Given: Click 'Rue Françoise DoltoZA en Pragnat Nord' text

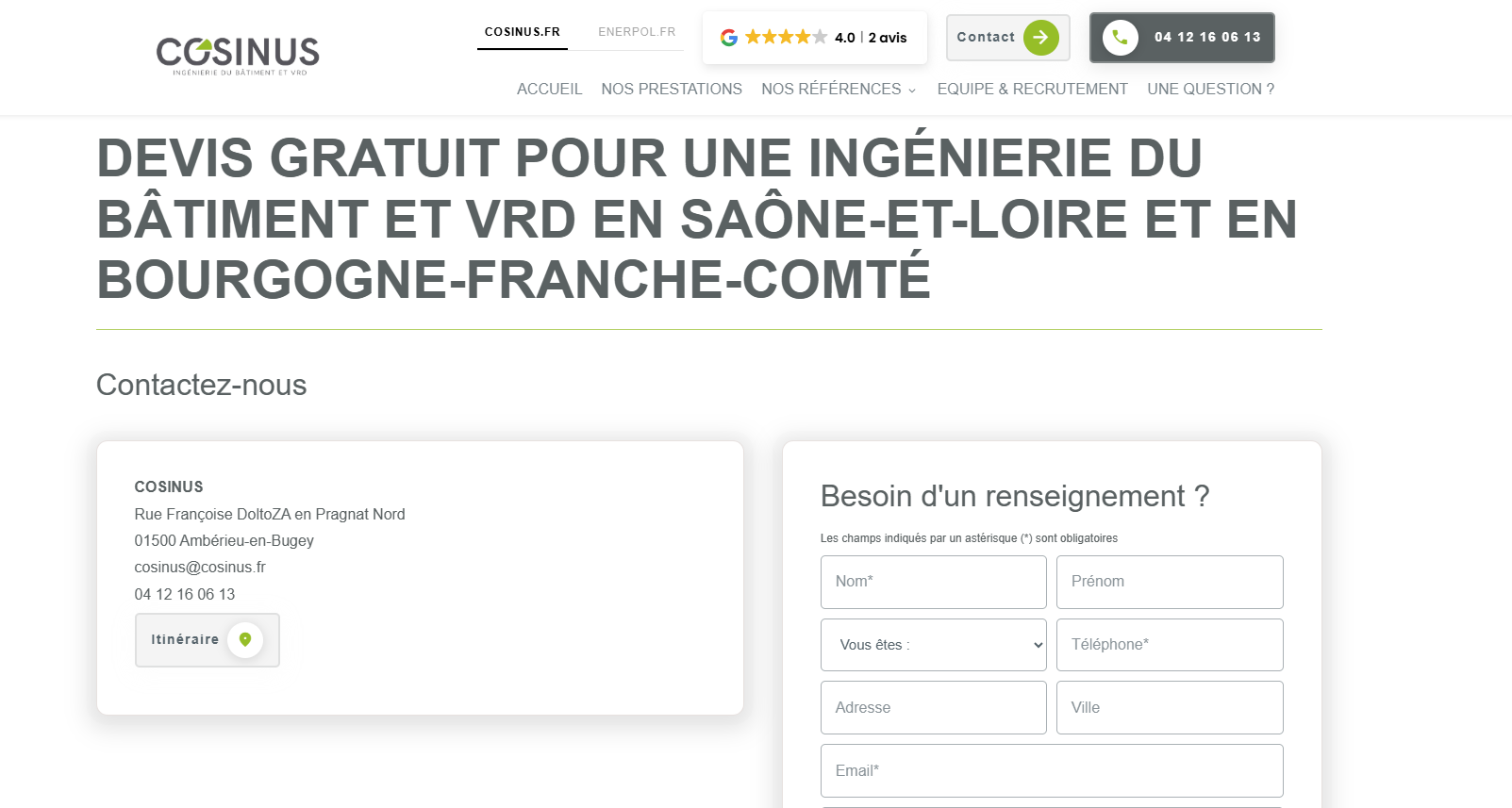Looking at the screenshot, I should 270,515.
